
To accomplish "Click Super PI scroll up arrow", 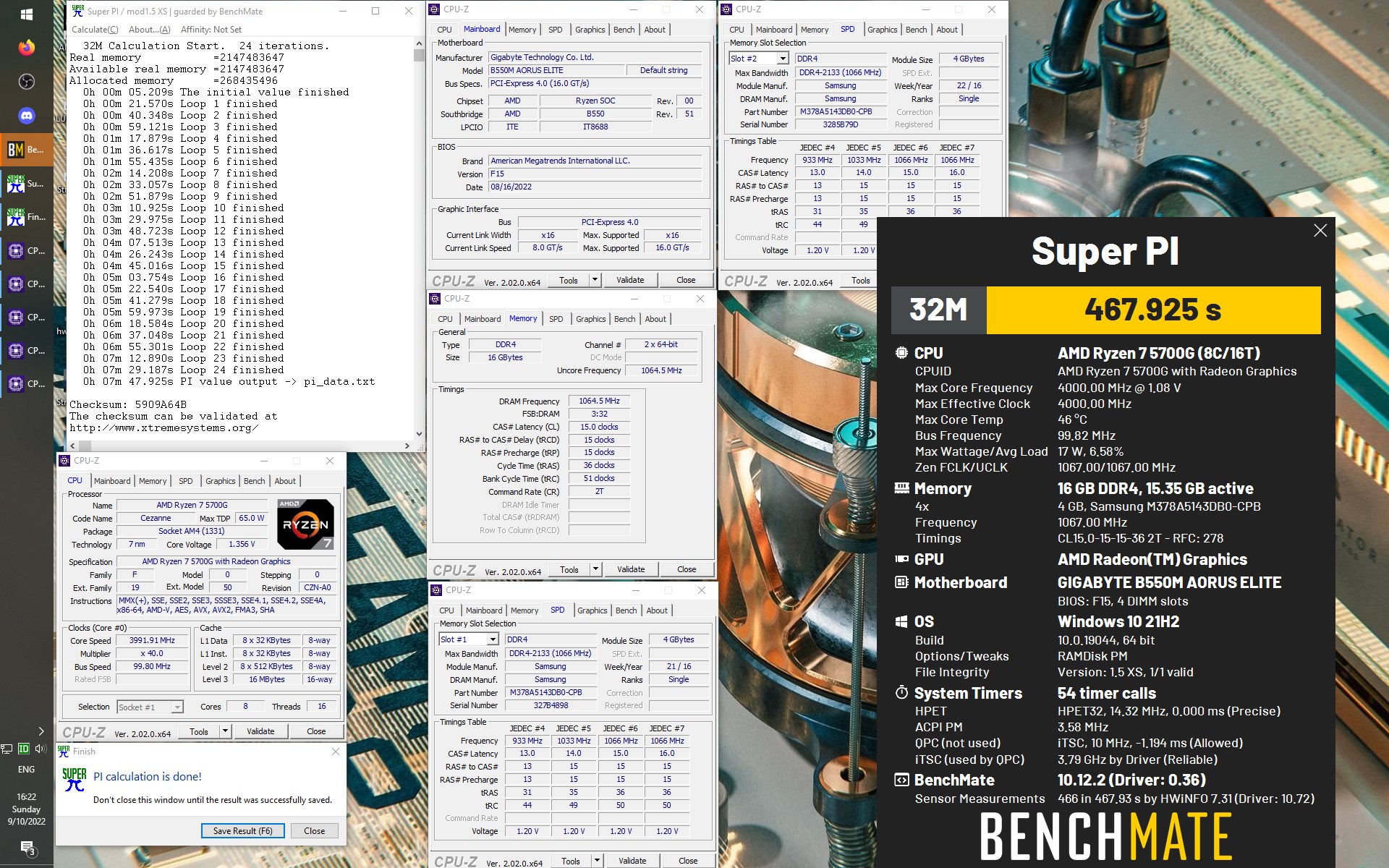I will pos(419,43).
